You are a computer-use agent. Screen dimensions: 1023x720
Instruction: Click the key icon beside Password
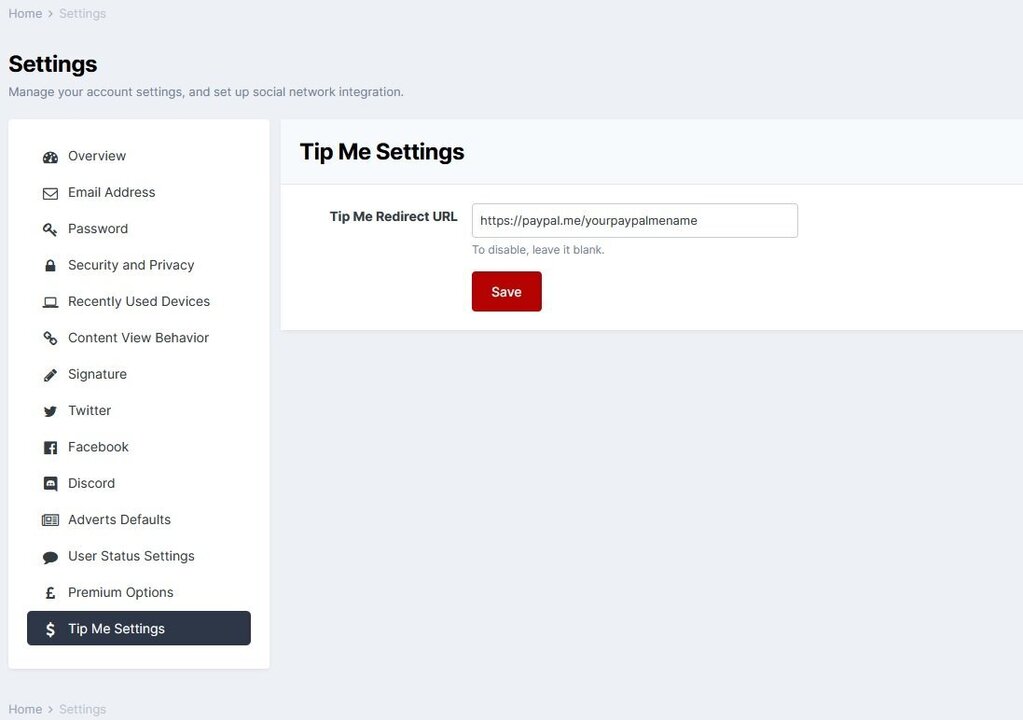(x=50, y=229)
